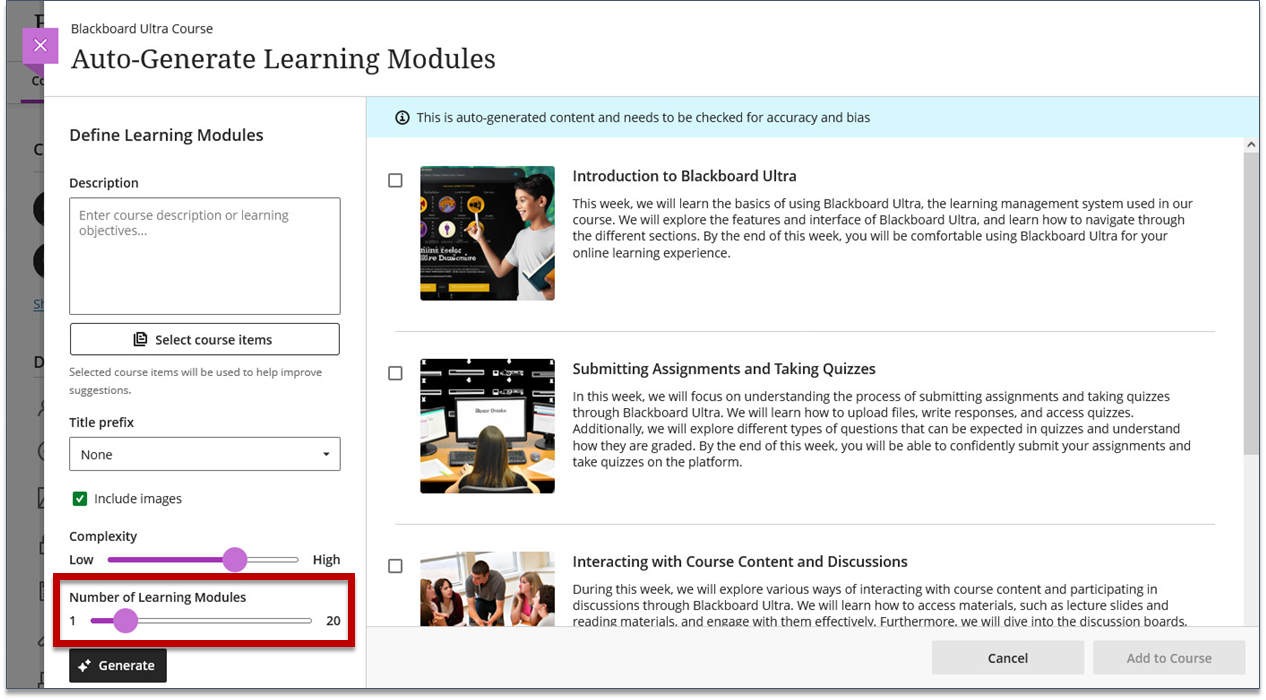Click the Select course items button
This screenshot has height=700, width=1266.
[205, 339]
